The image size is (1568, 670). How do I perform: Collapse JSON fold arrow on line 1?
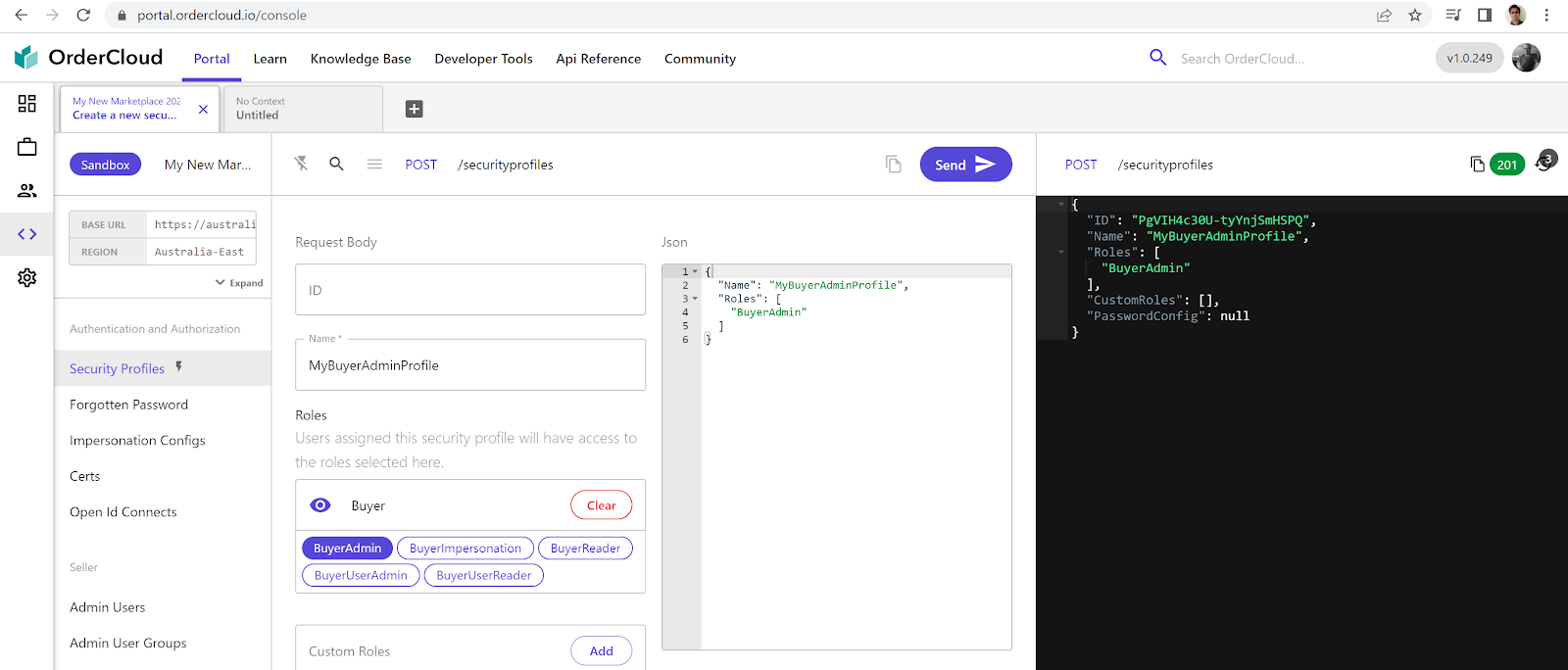[695, 271]
